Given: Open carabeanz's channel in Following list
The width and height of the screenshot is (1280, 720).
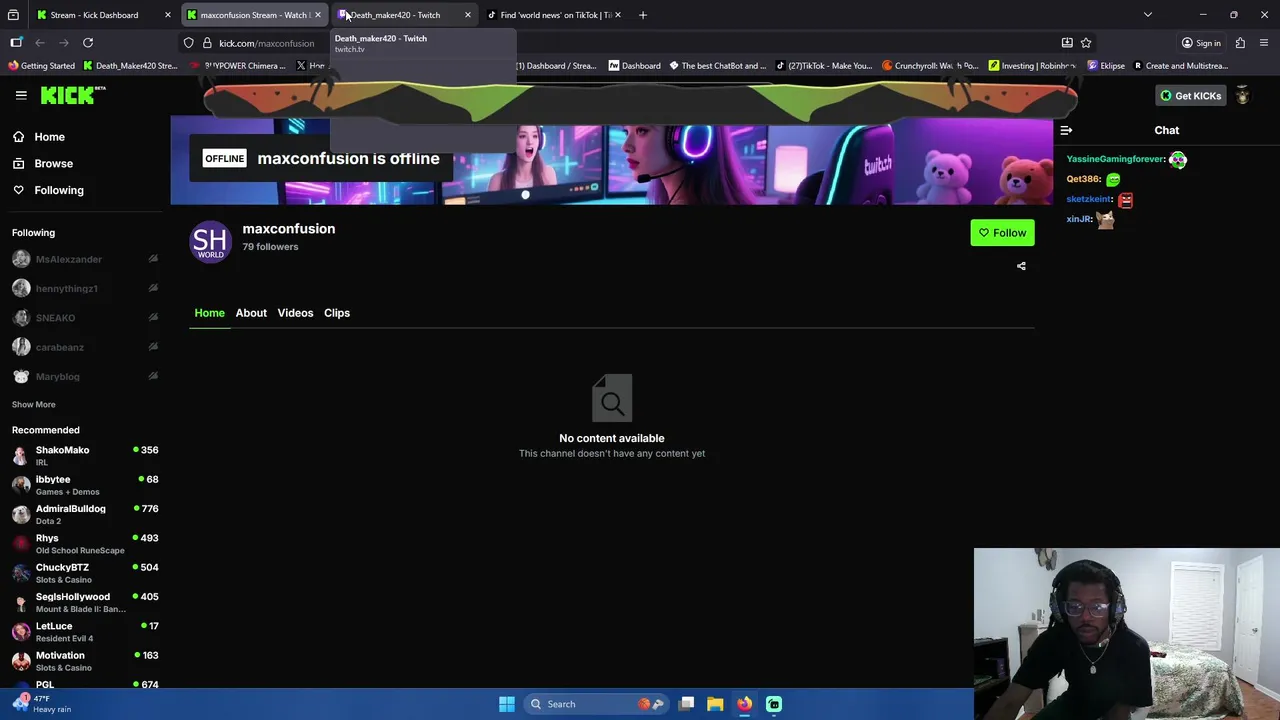Looking at the screenshot, I should (x=60, y=347).
